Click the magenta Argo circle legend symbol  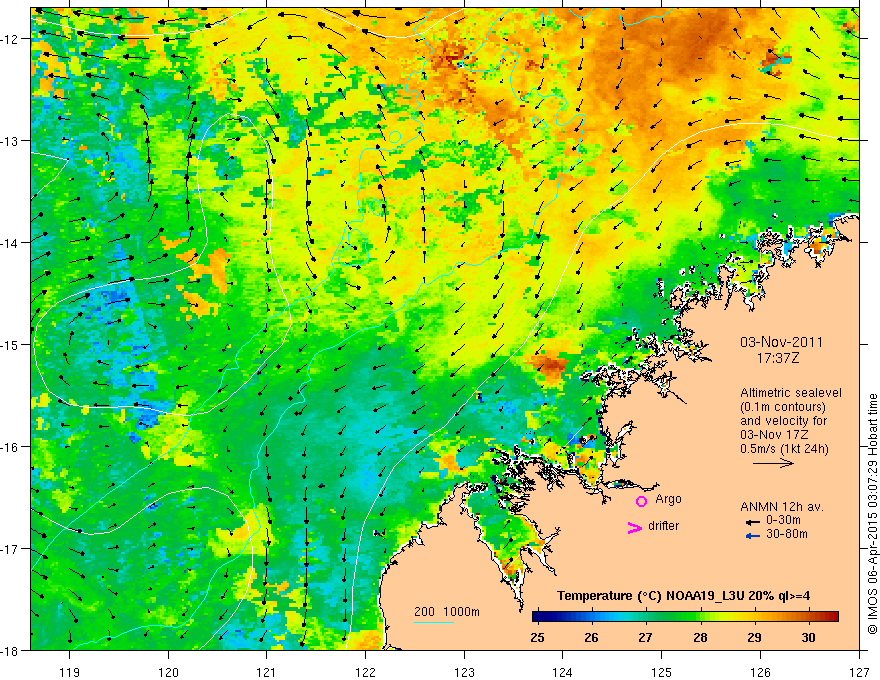(x=641, y=501)
